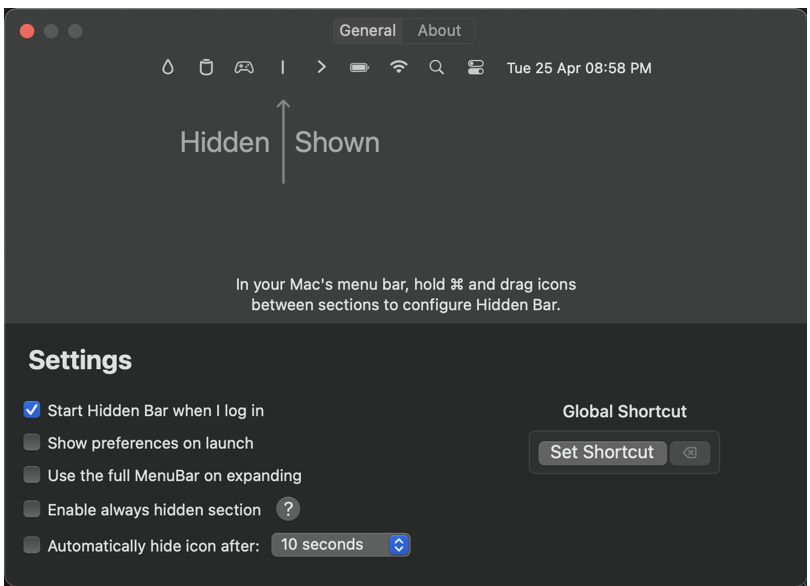
Task: Click the magnifying glass search icon
Action: tap(437, 67)
